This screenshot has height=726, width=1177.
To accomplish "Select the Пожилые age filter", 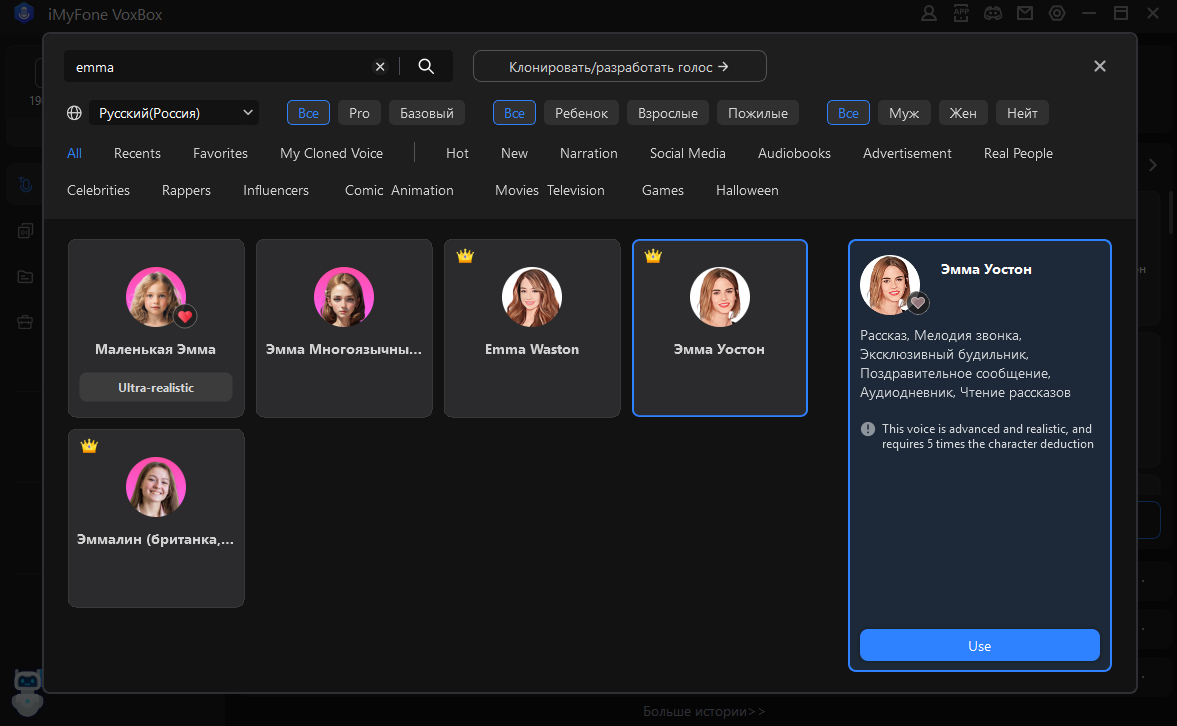I will [757, 113].
